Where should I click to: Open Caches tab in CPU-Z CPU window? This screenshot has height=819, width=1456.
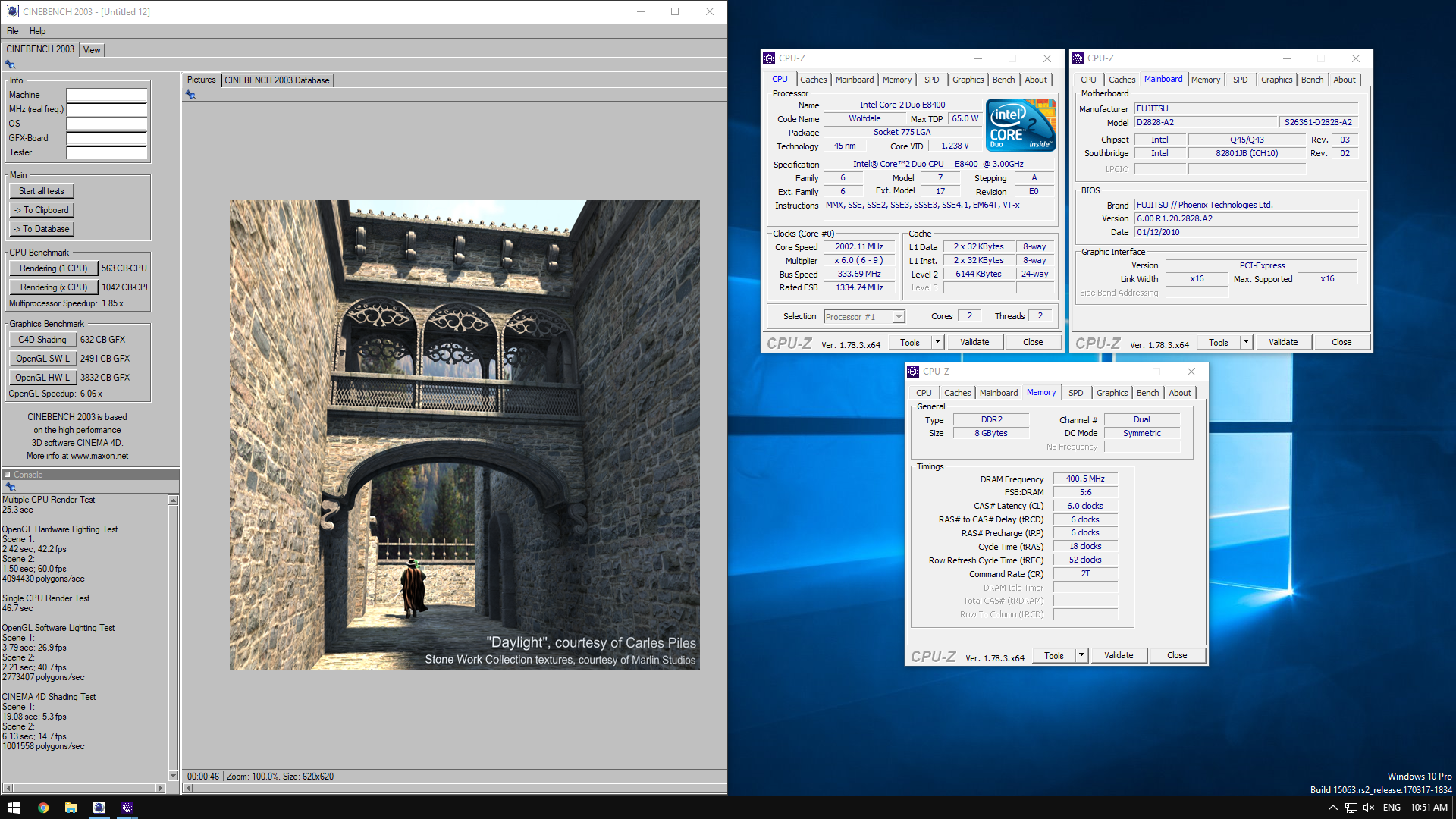[814, 80]
